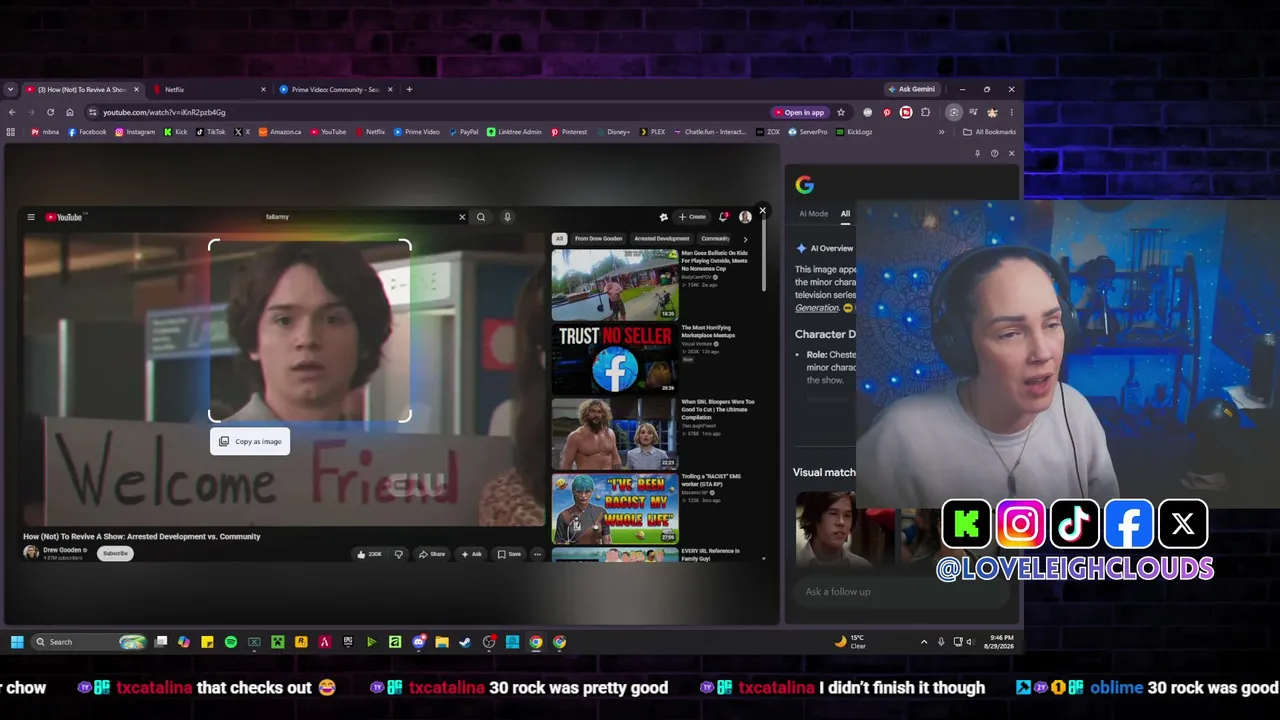The width and height of the screenshot is (1280, 720).
Task: Open the Instagram bookmark
Action: (x=135, y=132)
